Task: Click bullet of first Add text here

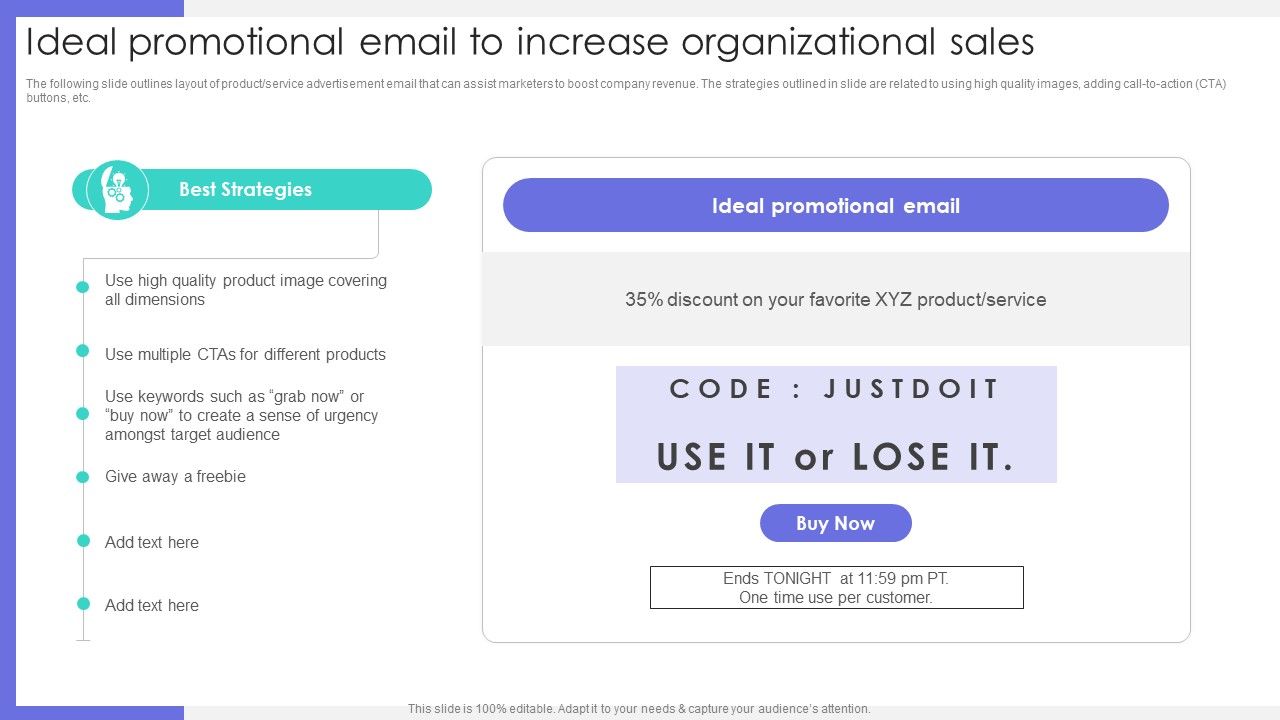Action: point(83,540)
